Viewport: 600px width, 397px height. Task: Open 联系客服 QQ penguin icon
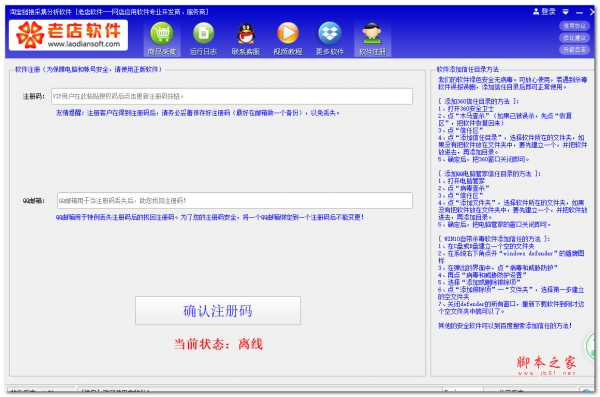[246, 38]
